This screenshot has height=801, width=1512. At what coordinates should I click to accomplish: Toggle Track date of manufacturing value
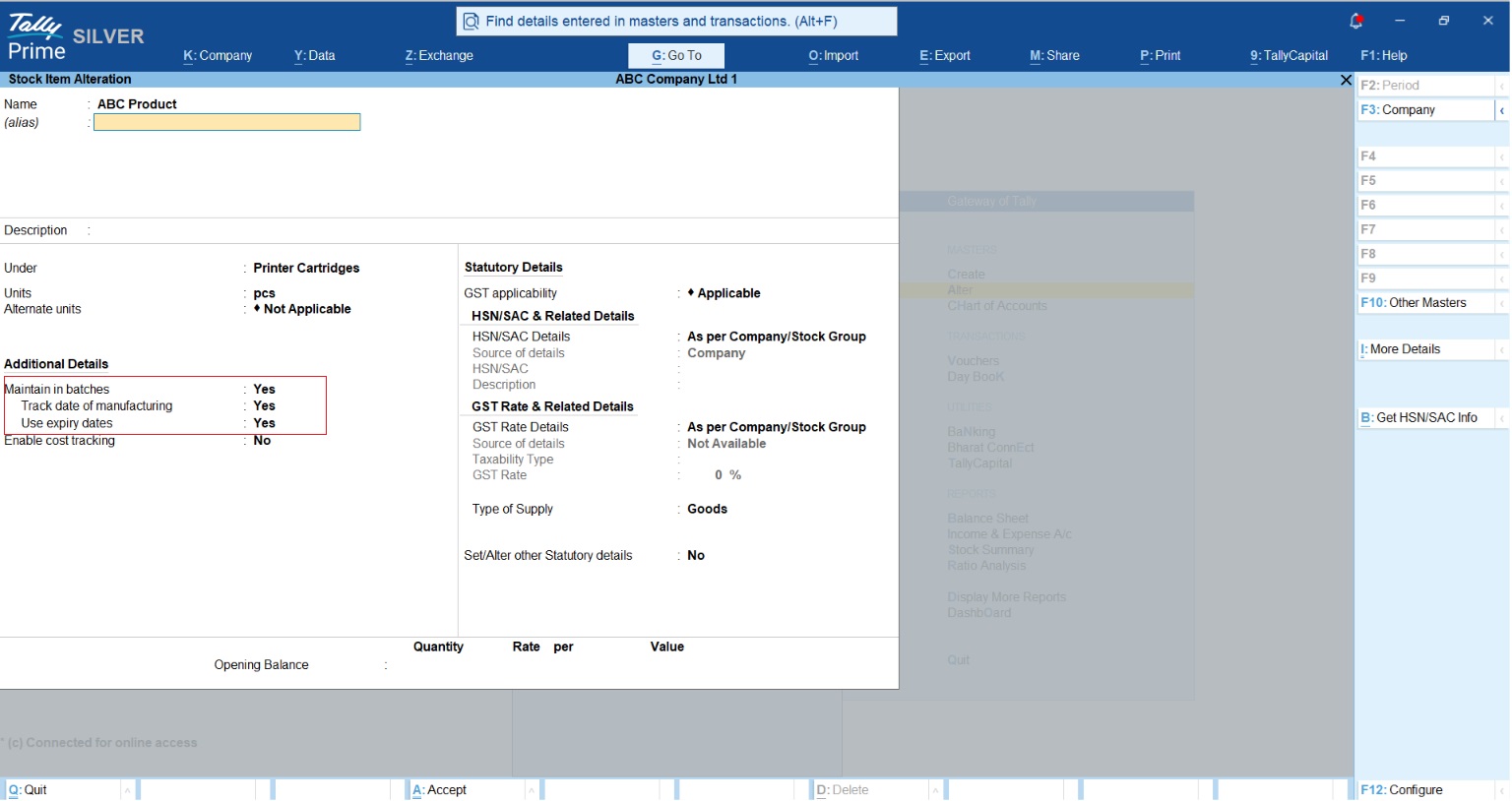point(265,406)
